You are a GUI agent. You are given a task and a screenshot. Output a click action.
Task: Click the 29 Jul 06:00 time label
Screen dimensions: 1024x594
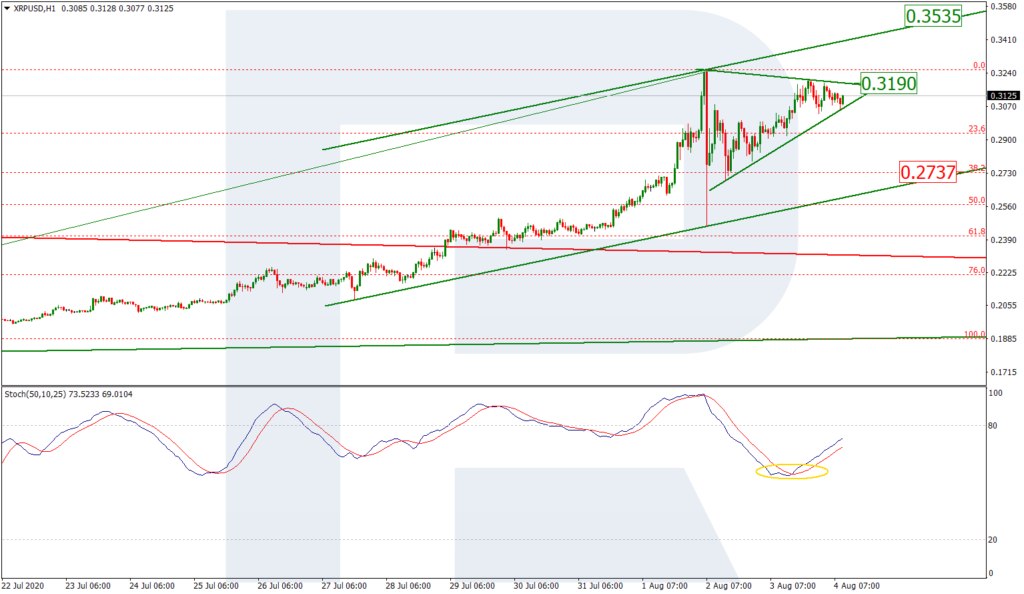pos(474,586)
